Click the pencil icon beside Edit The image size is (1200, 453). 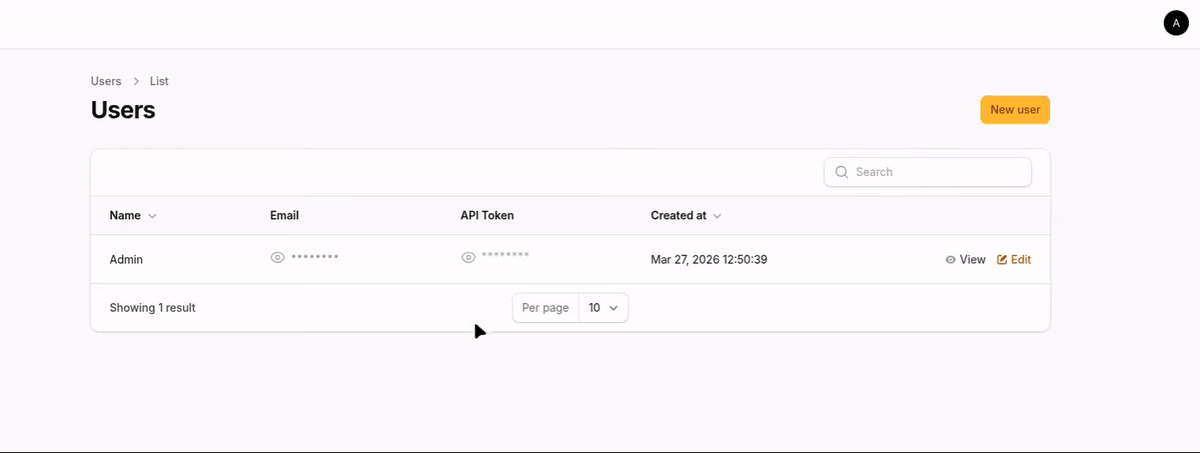(x=1003, y=259)
